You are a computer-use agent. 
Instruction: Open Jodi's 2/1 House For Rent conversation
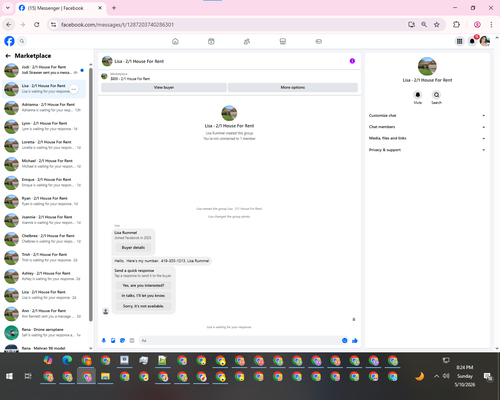pos(44,70)
